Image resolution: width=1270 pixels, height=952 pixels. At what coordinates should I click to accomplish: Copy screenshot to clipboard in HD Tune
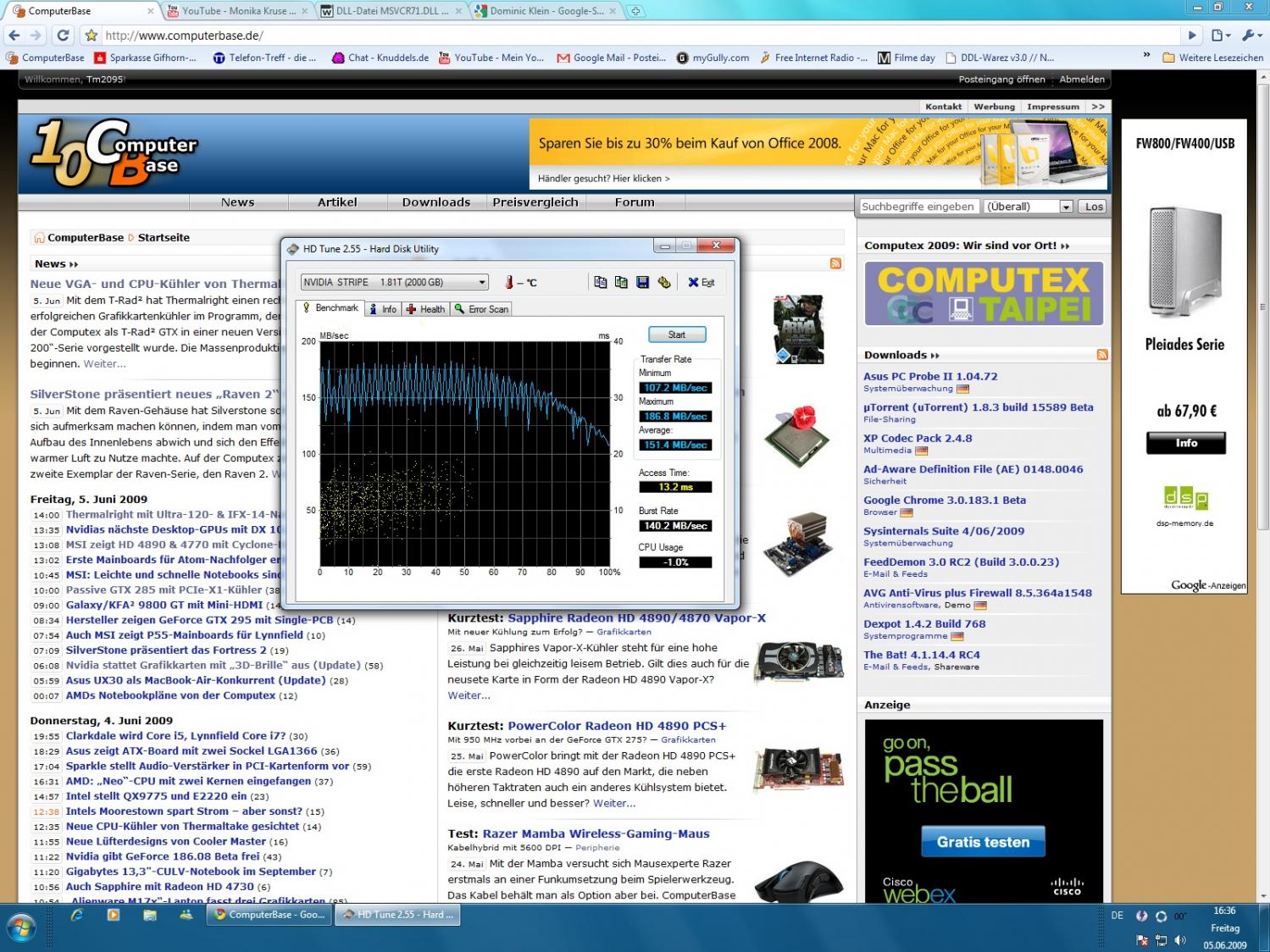click(621, 282)
